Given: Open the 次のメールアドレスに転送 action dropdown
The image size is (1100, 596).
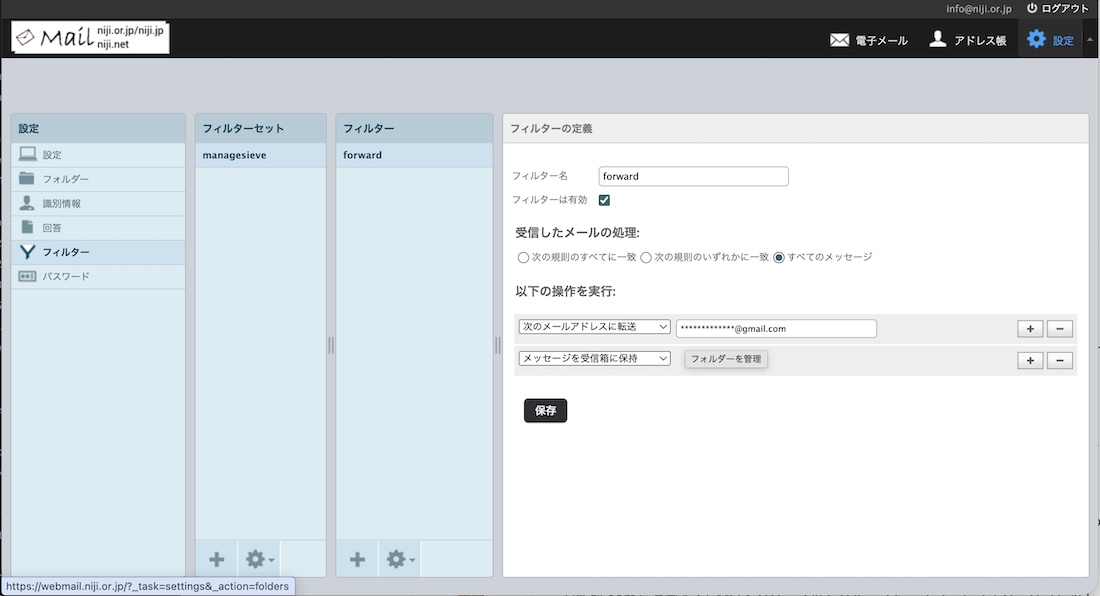Looking at the screenshot, I should tap(594, 327).
